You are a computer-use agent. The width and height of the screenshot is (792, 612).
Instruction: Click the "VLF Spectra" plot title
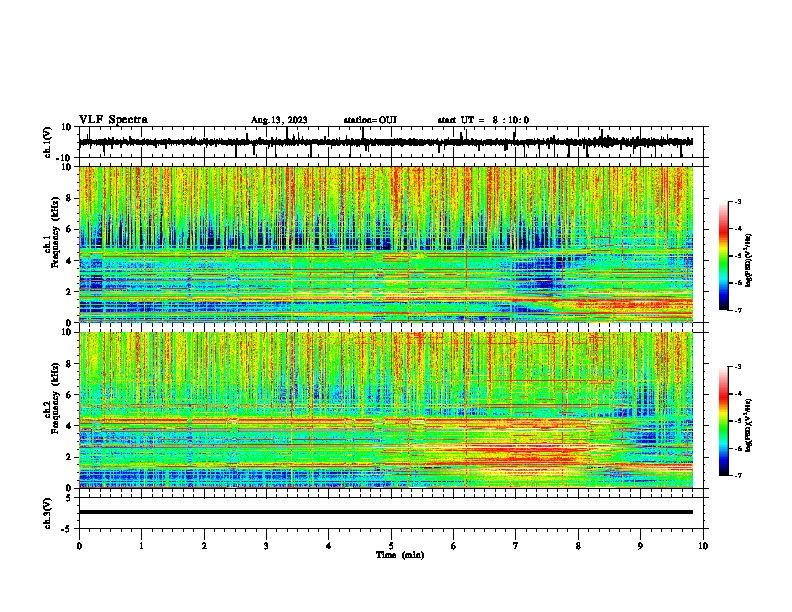click(113, 120)
